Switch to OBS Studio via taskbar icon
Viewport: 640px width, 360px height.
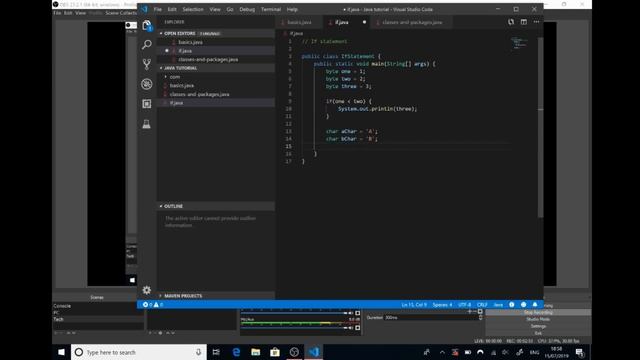[x=294, y=352]
